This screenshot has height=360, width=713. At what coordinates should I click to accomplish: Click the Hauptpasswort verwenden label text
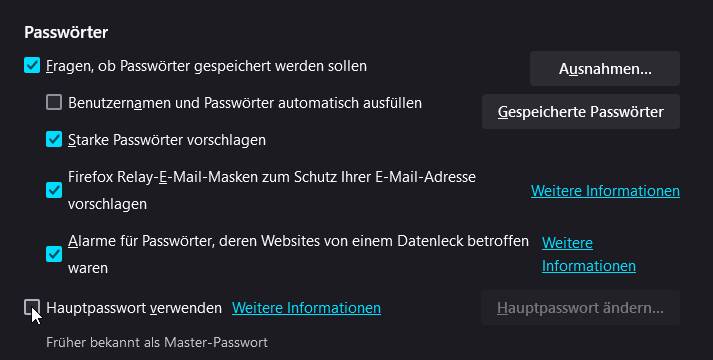point(134,308)
